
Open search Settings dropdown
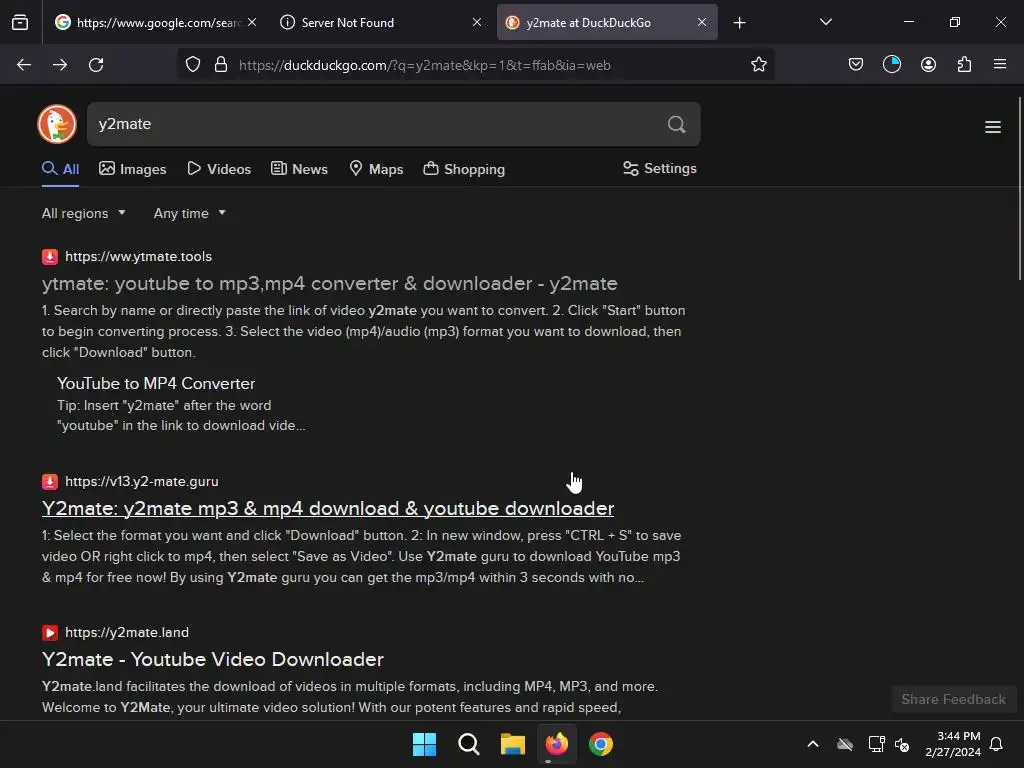660,168
